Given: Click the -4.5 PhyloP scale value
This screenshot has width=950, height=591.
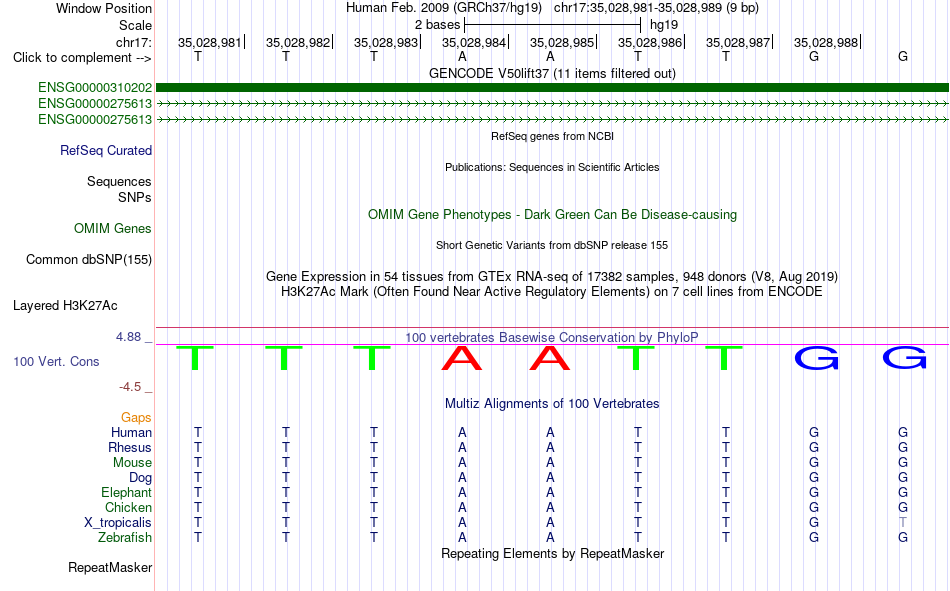Looking at the screenshot, I should click(x=130, y=387).
